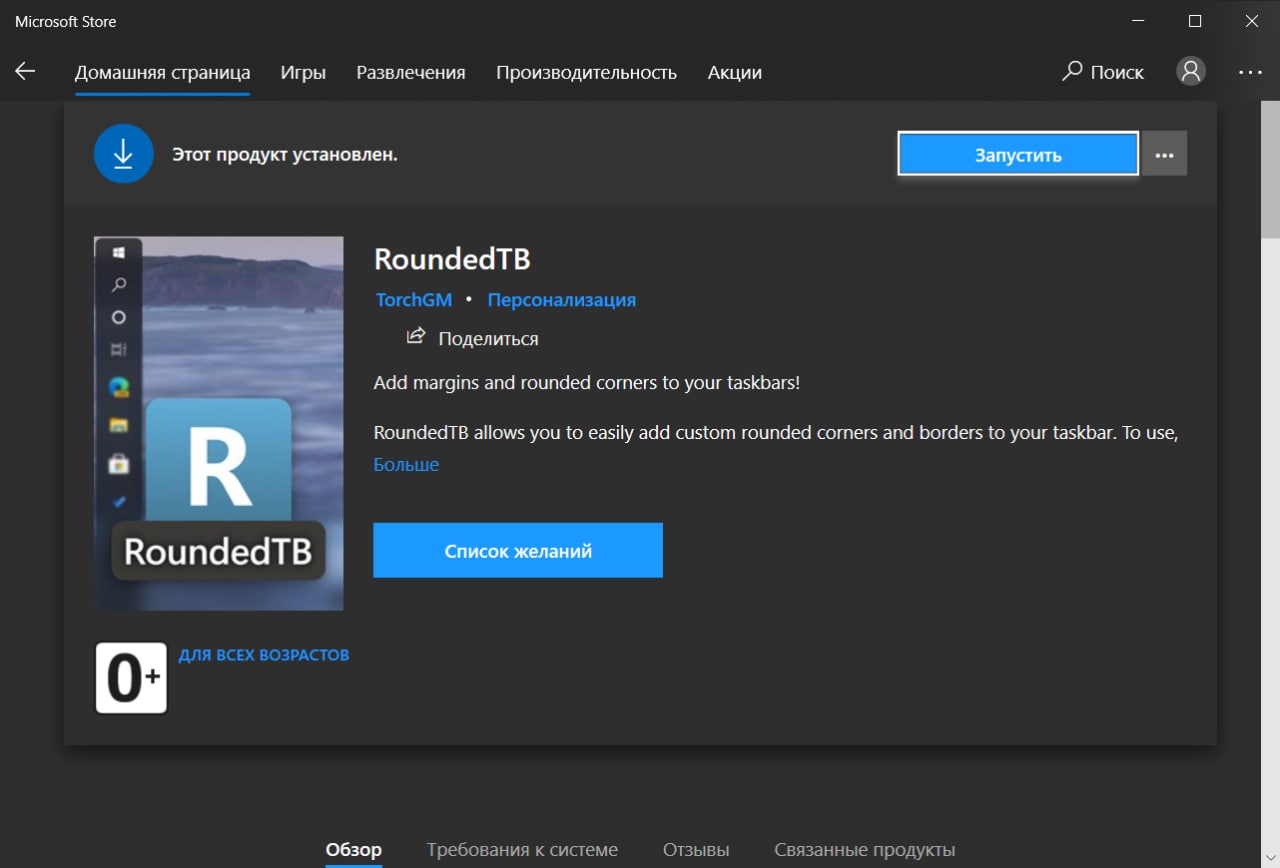Open the Производительность tab

(x=586, y=72)
